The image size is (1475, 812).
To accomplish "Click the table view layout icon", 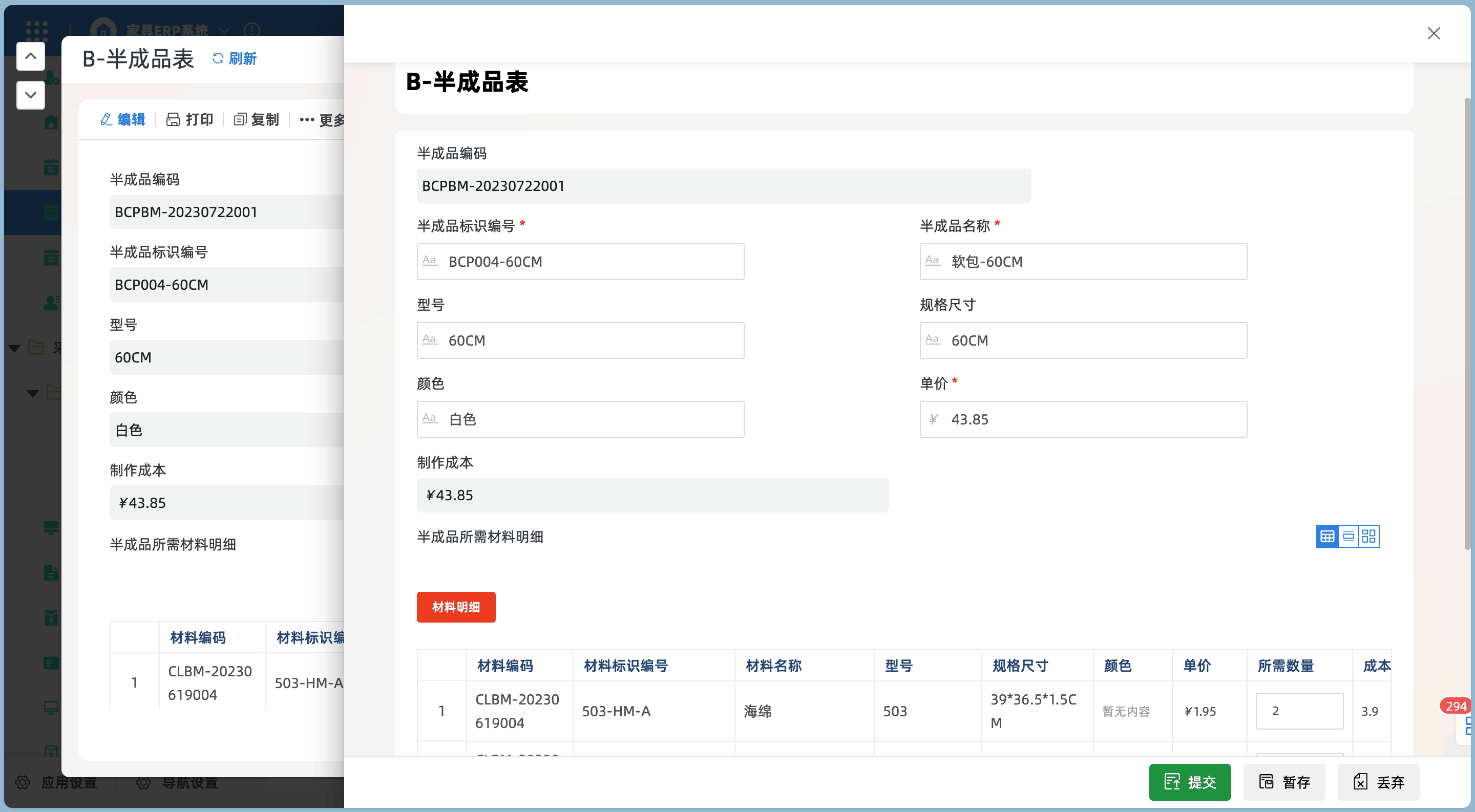I will point(1326,536).
